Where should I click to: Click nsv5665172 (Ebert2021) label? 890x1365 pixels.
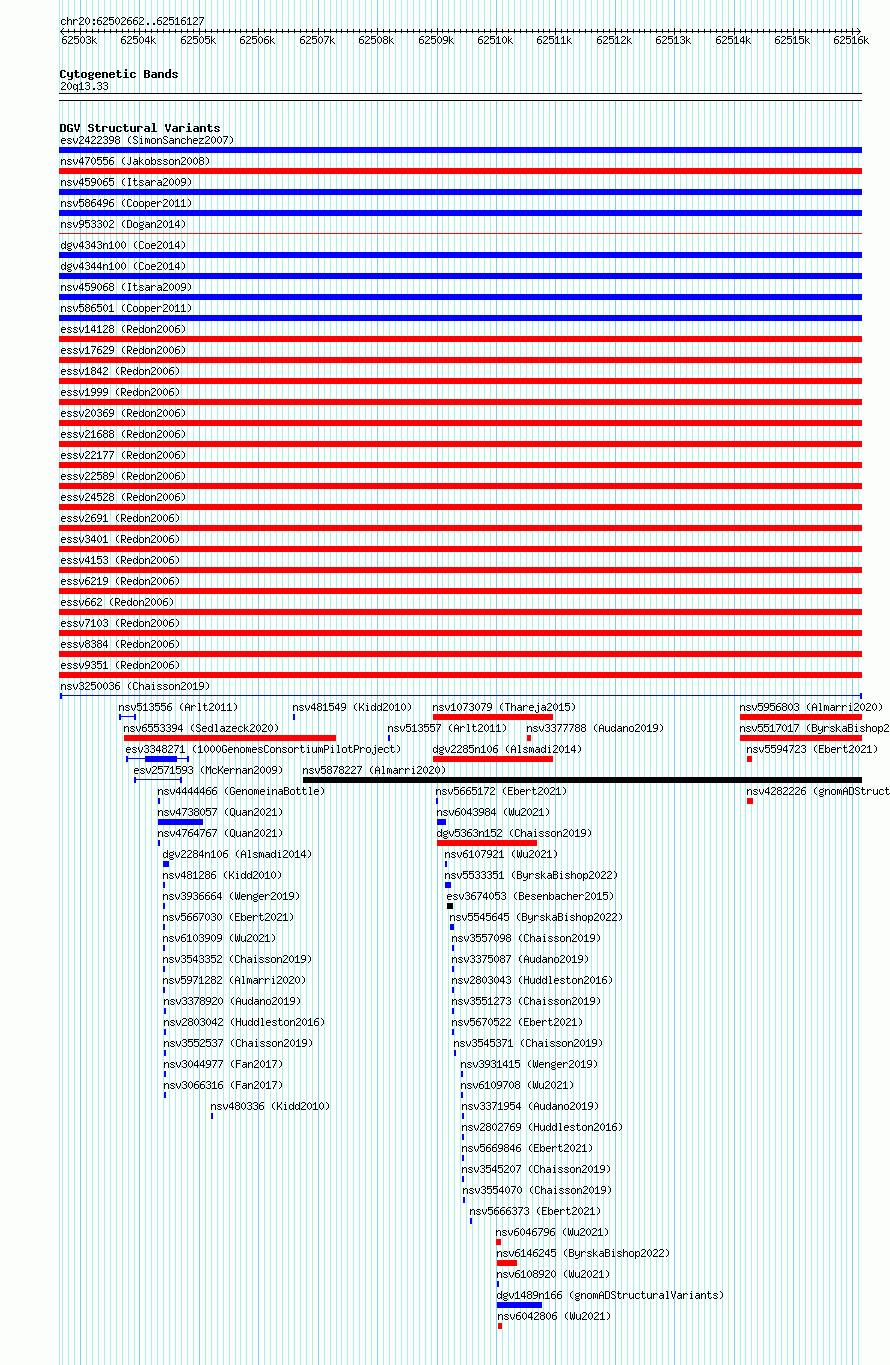click(501, 791)
